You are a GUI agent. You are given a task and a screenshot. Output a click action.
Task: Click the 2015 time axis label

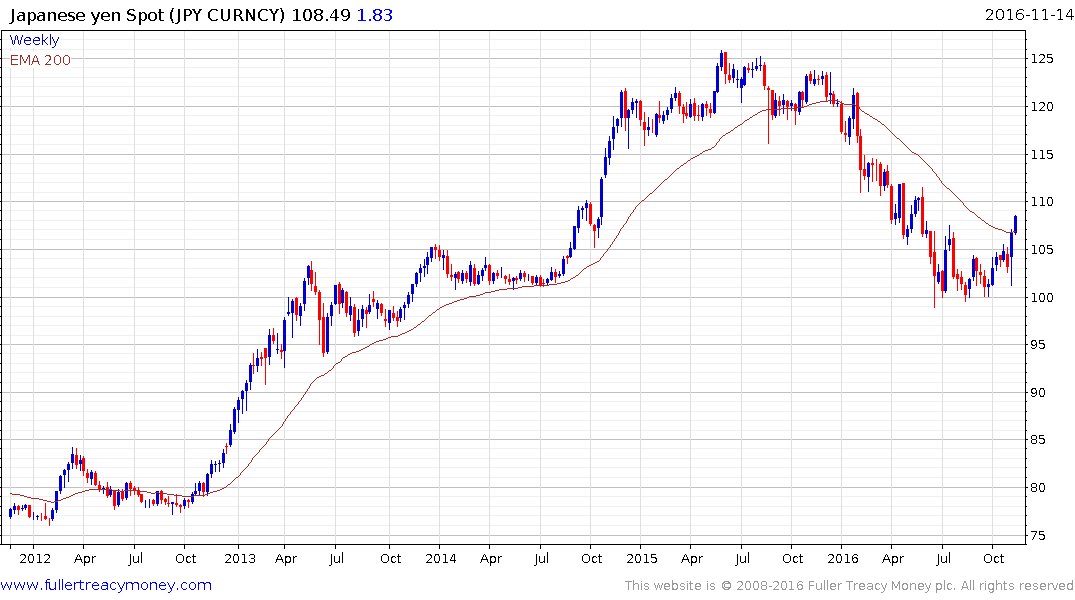[642, 558]
